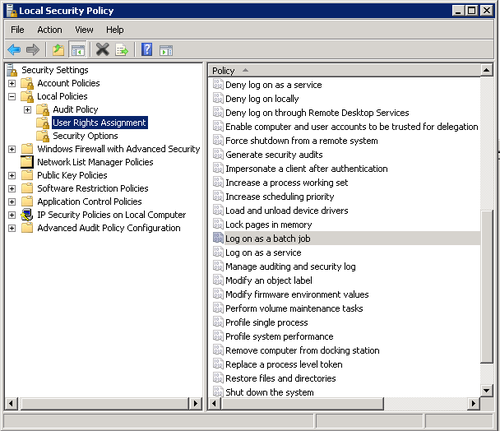The height and width of the screenshot is (431, 500).
Task: Click the Local Policies folder icon
Action: click(x=27, y=97)
